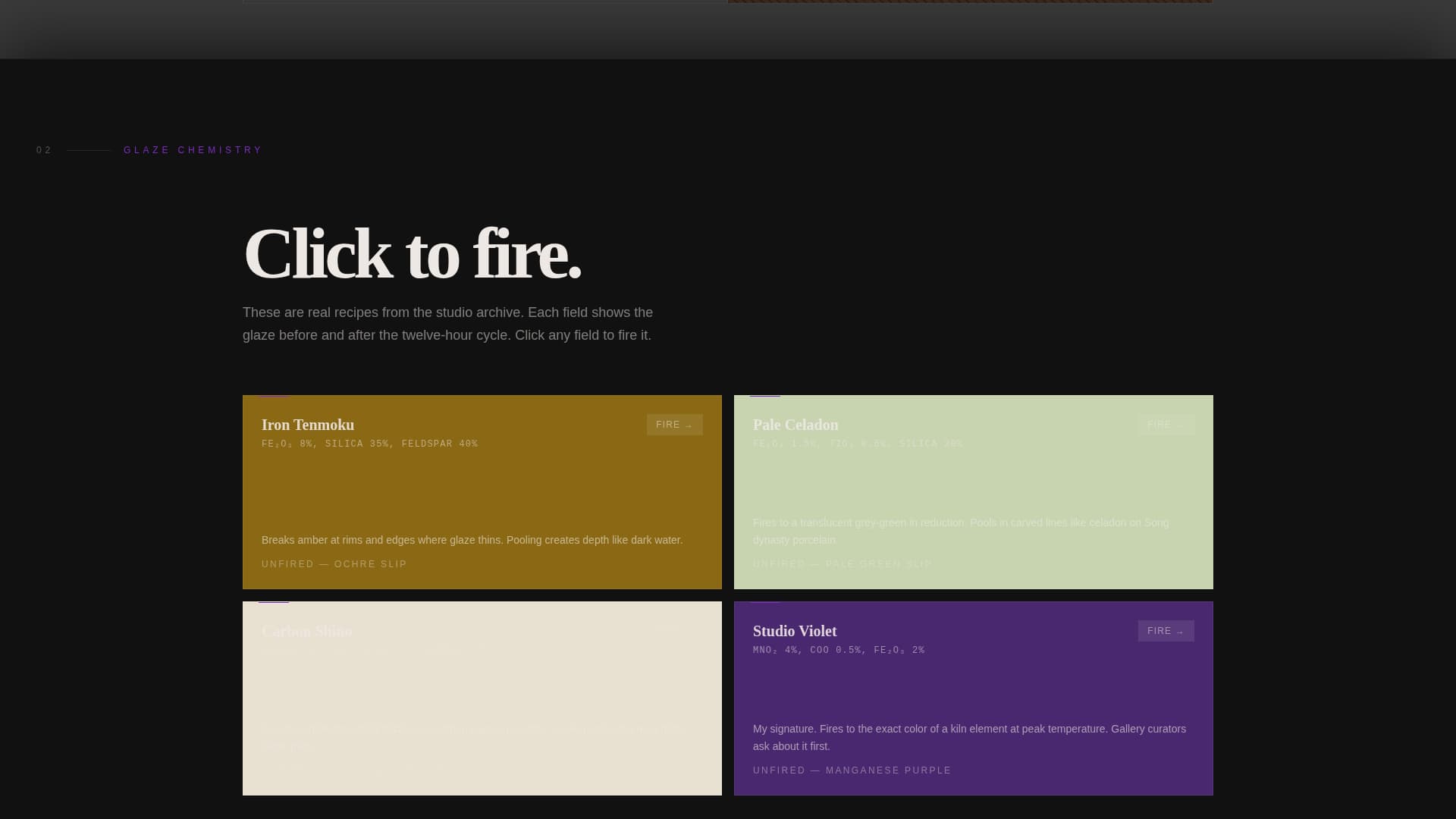Click the FIRE button on Iron Tenmoku
This screenshot has height=819, width=1456.
[674, 425]
